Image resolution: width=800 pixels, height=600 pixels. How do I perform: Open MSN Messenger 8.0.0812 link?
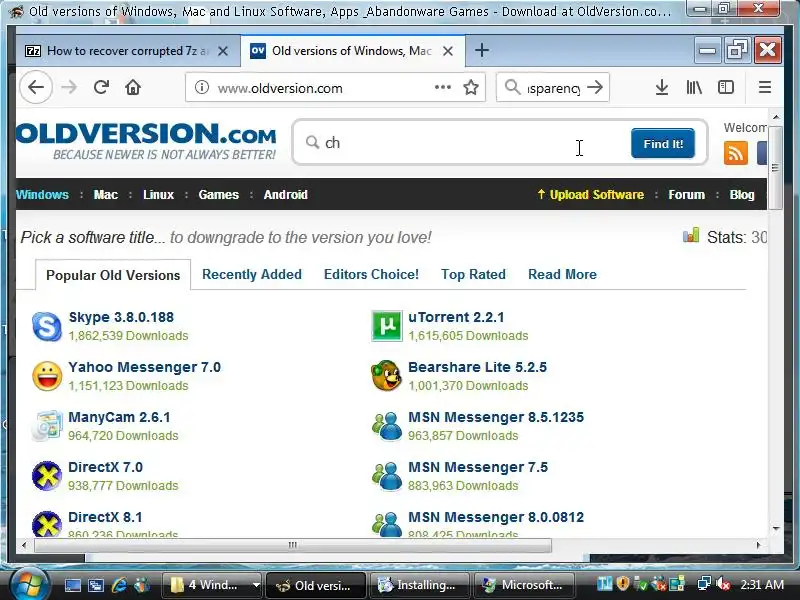coord(495,517)
